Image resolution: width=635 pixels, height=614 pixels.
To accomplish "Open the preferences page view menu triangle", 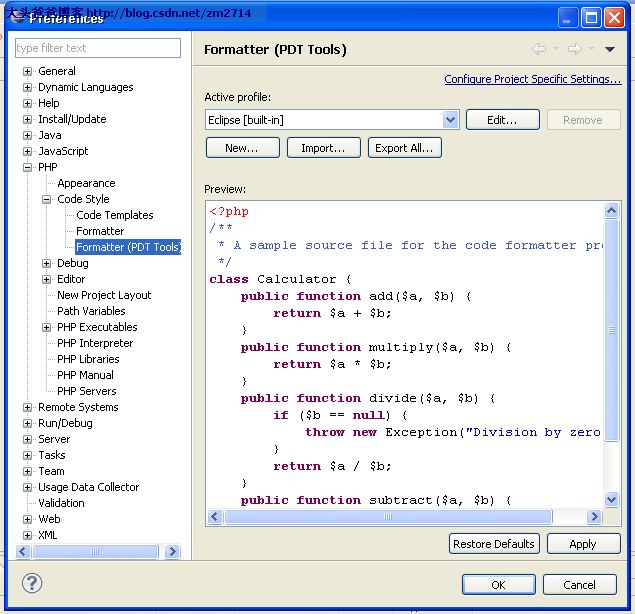I will click(x=610, y=49).
